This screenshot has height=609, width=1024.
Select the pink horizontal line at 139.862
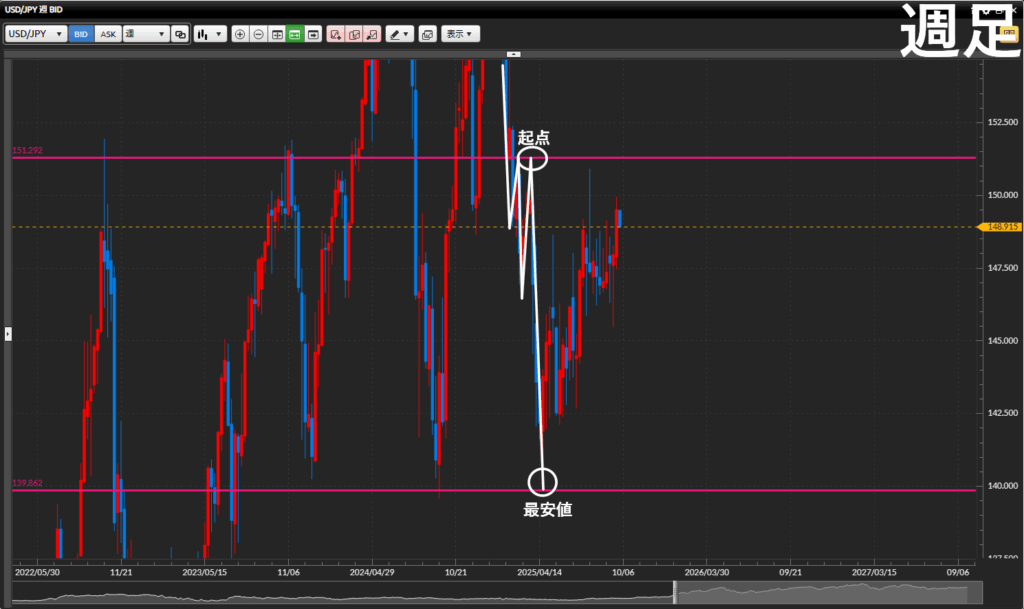[494, 490]
